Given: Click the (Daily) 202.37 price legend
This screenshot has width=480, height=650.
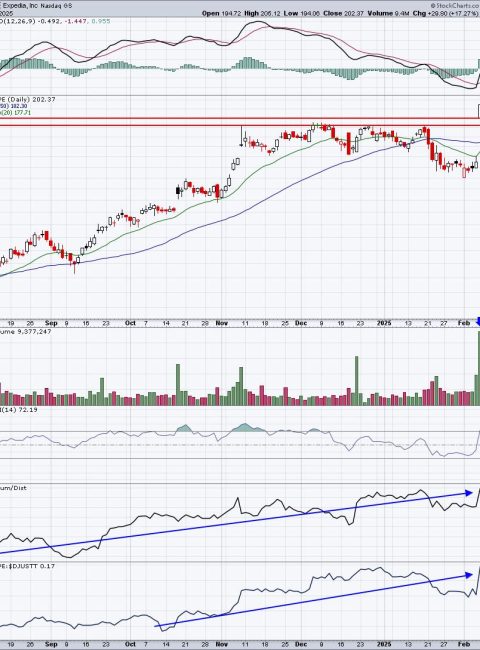Looking at the screenshot, I should click(x=31, y=99).
